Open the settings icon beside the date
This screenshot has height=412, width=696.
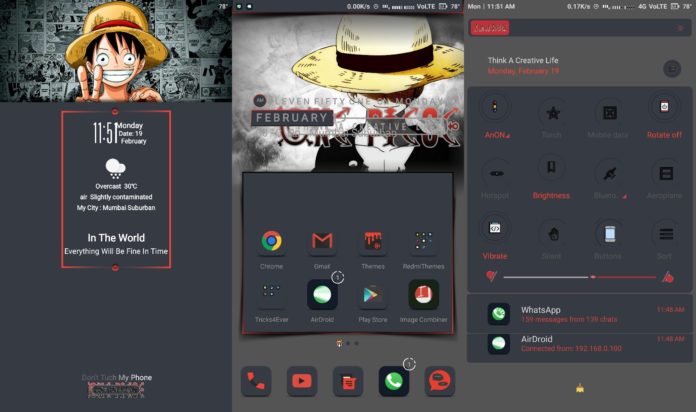672,69
